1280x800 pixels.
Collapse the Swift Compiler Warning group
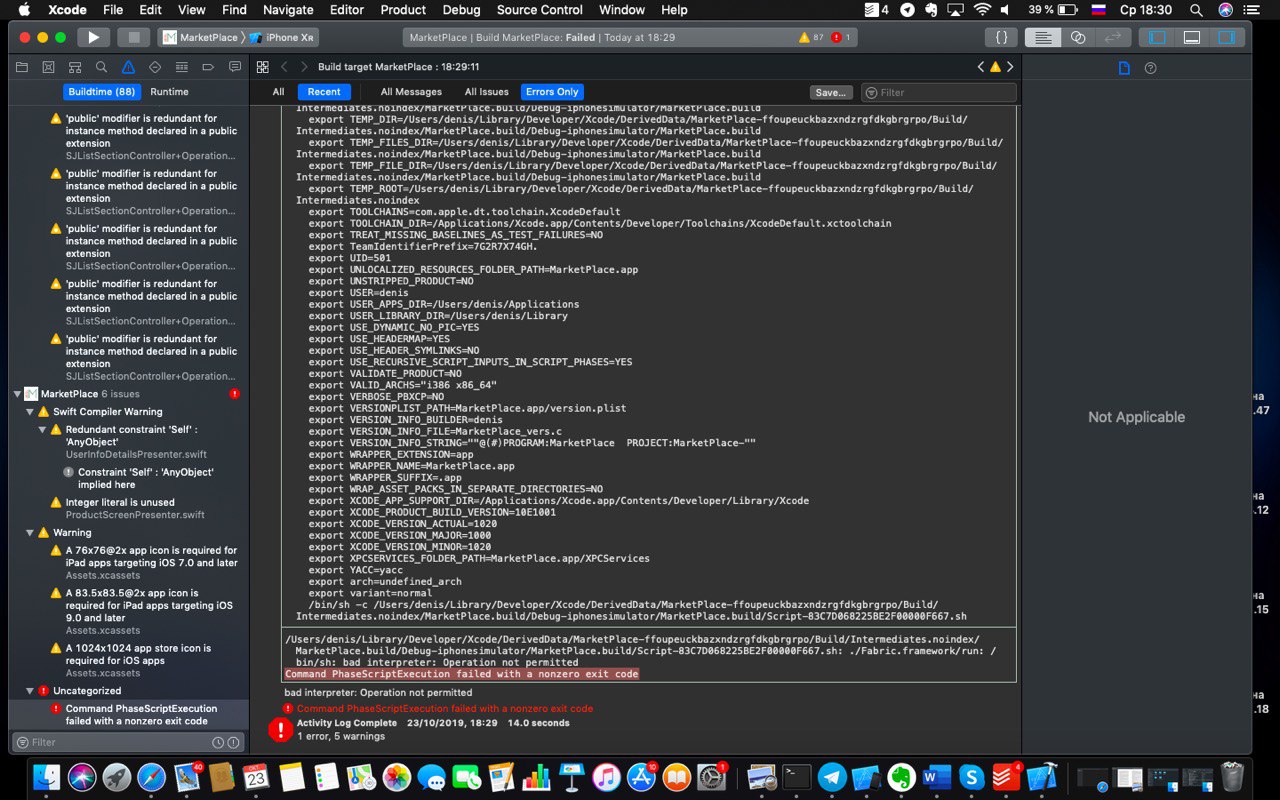click(x=30, y=412)
